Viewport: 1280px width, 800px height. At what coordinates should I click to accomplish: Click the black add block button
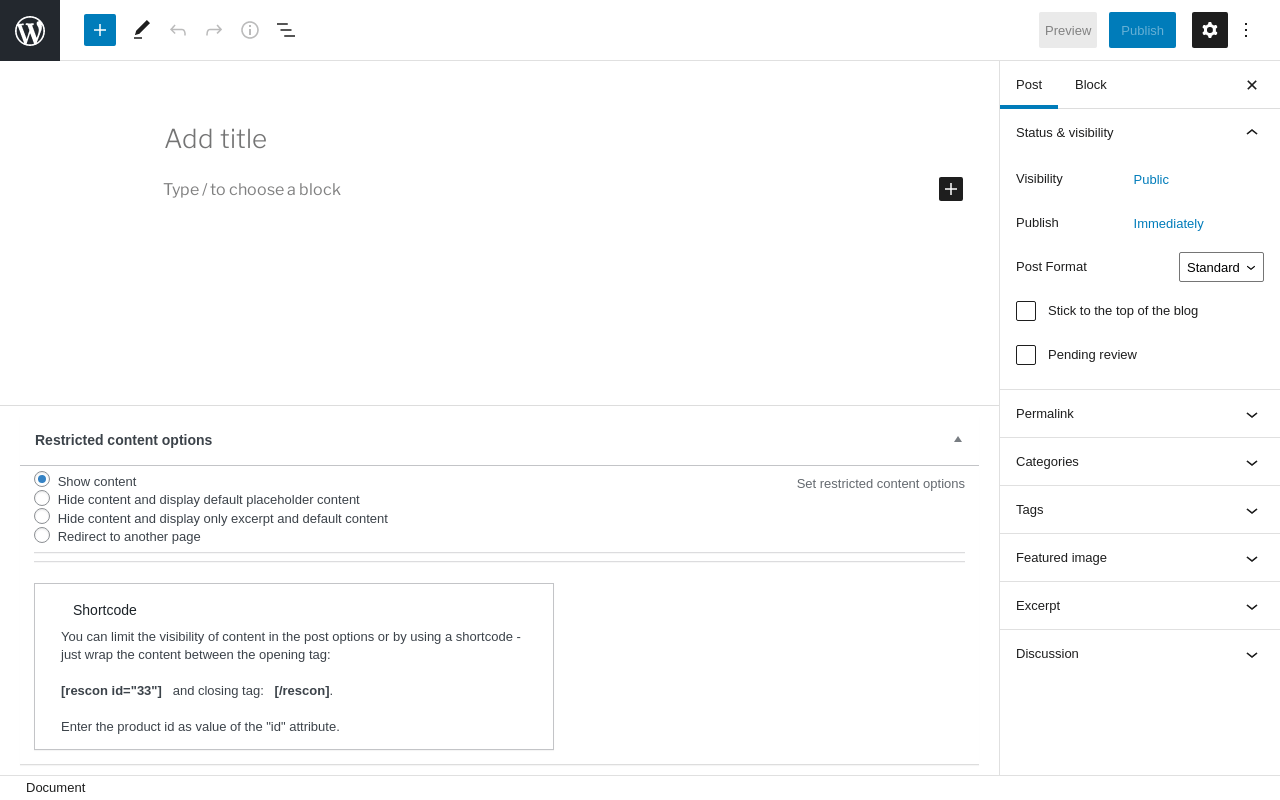pos(951,189)
